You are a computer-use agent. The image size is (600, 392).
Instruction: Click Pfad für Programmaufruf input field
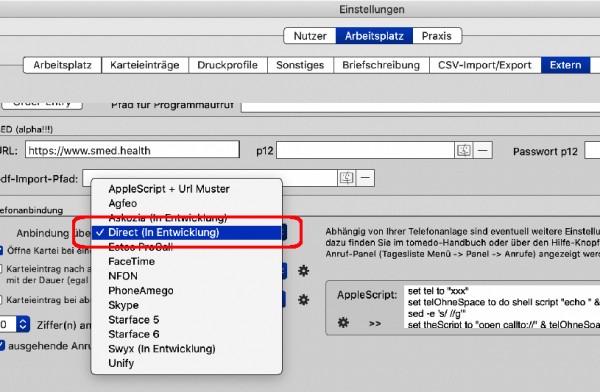click(421, 107)
